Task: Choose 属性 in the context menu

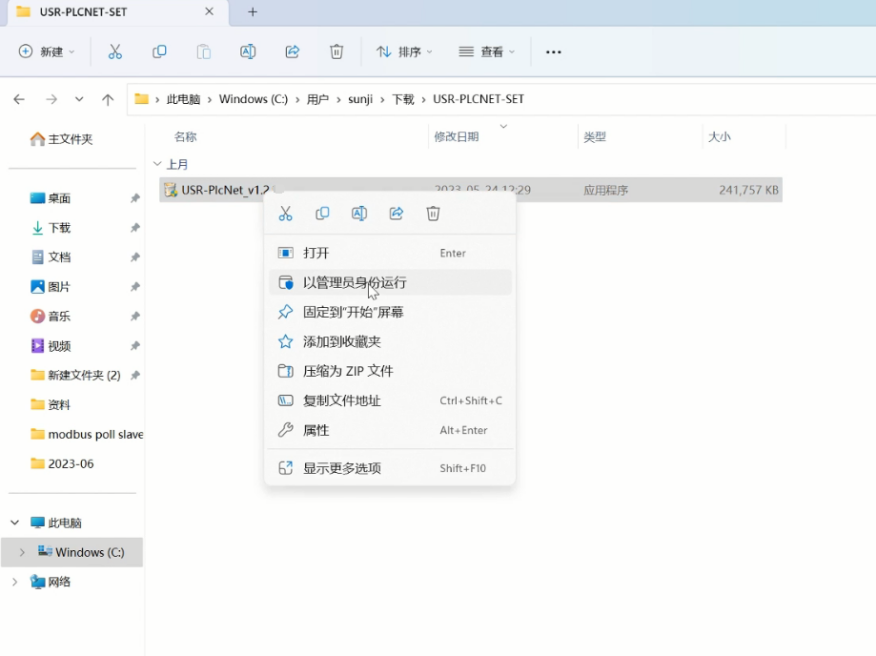Action: (x=316, y=430)
